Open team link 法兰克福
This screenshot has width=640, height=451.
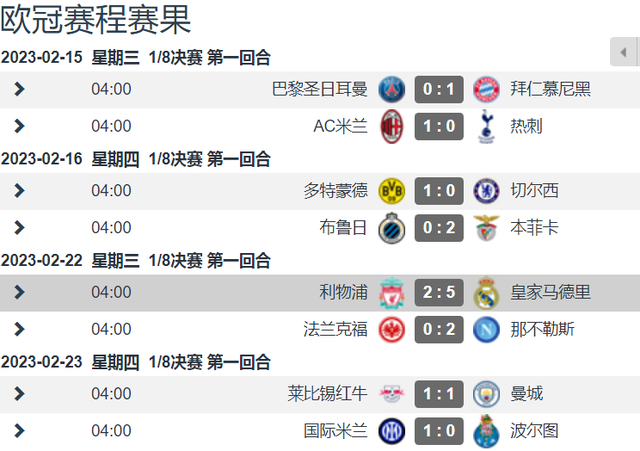(336, 329)
